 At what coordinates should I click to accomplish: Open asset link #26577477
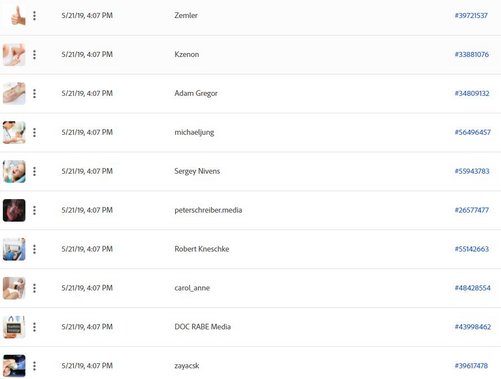click(x=472, y=210)
